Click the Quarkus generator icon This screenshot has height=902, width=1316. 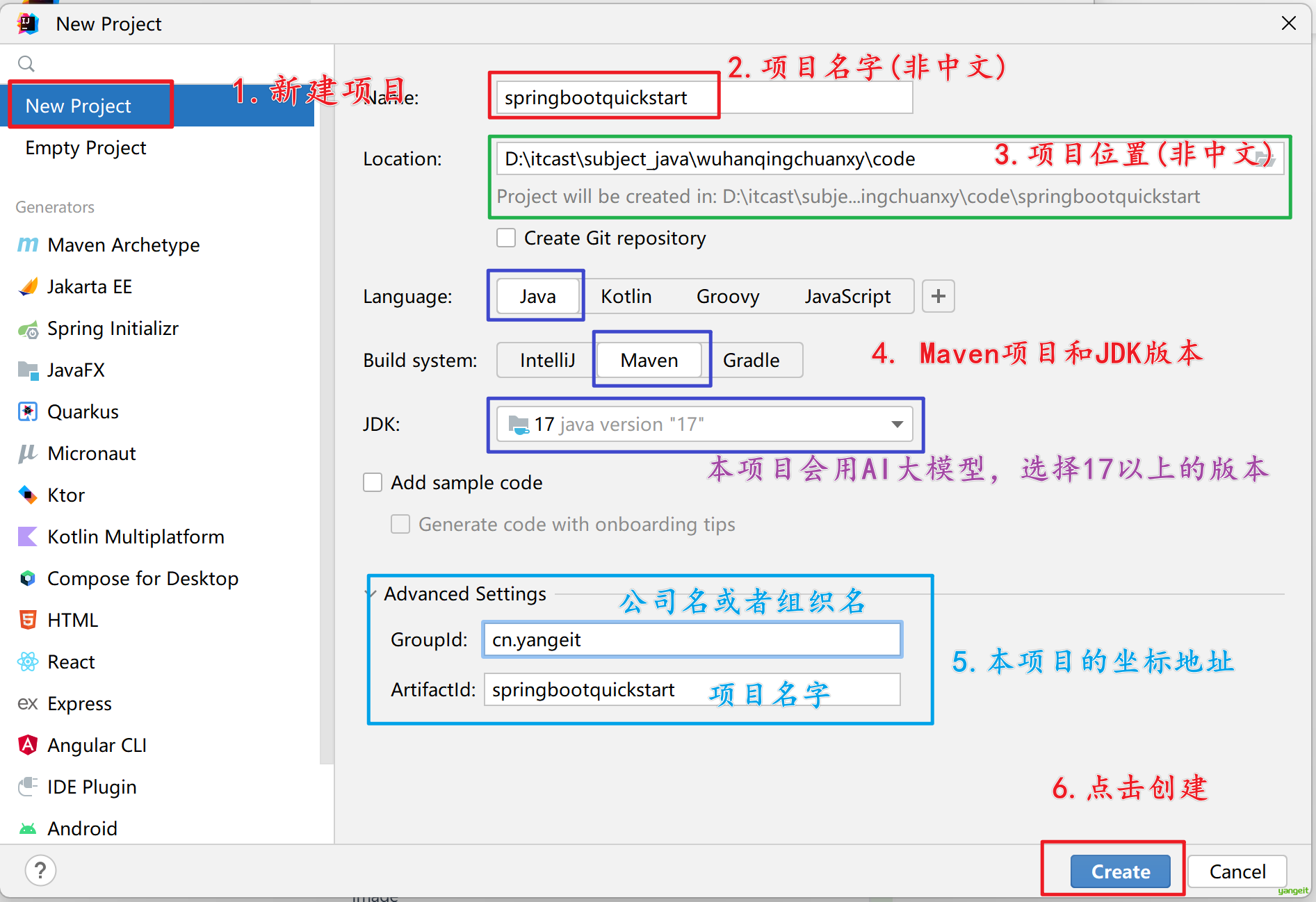[28, 411]
